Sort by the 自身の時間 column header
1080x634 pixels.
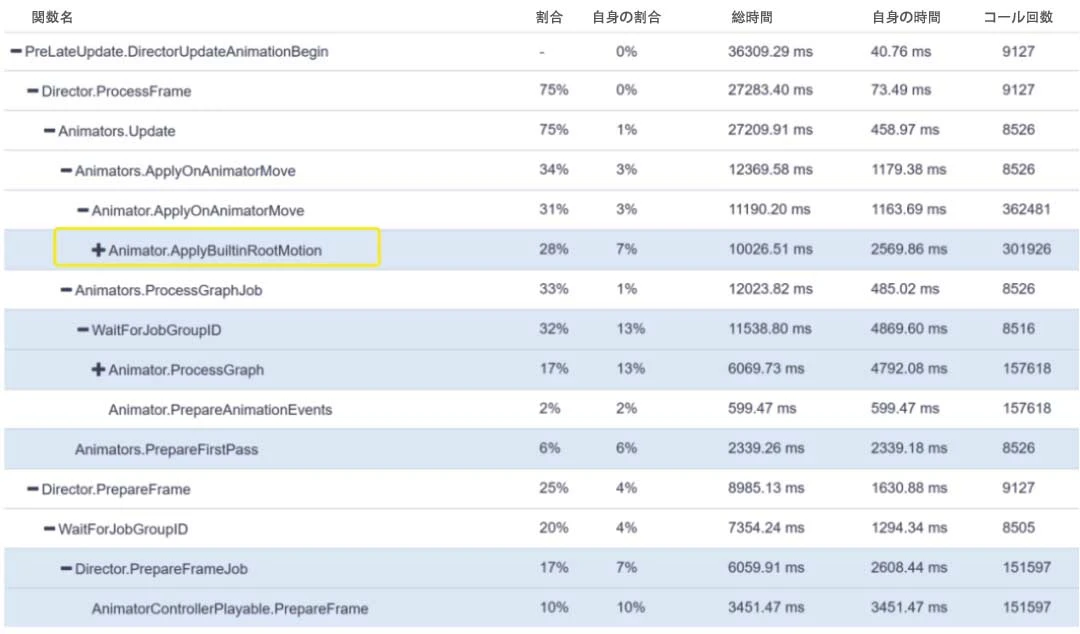click(x=906, y=17)
